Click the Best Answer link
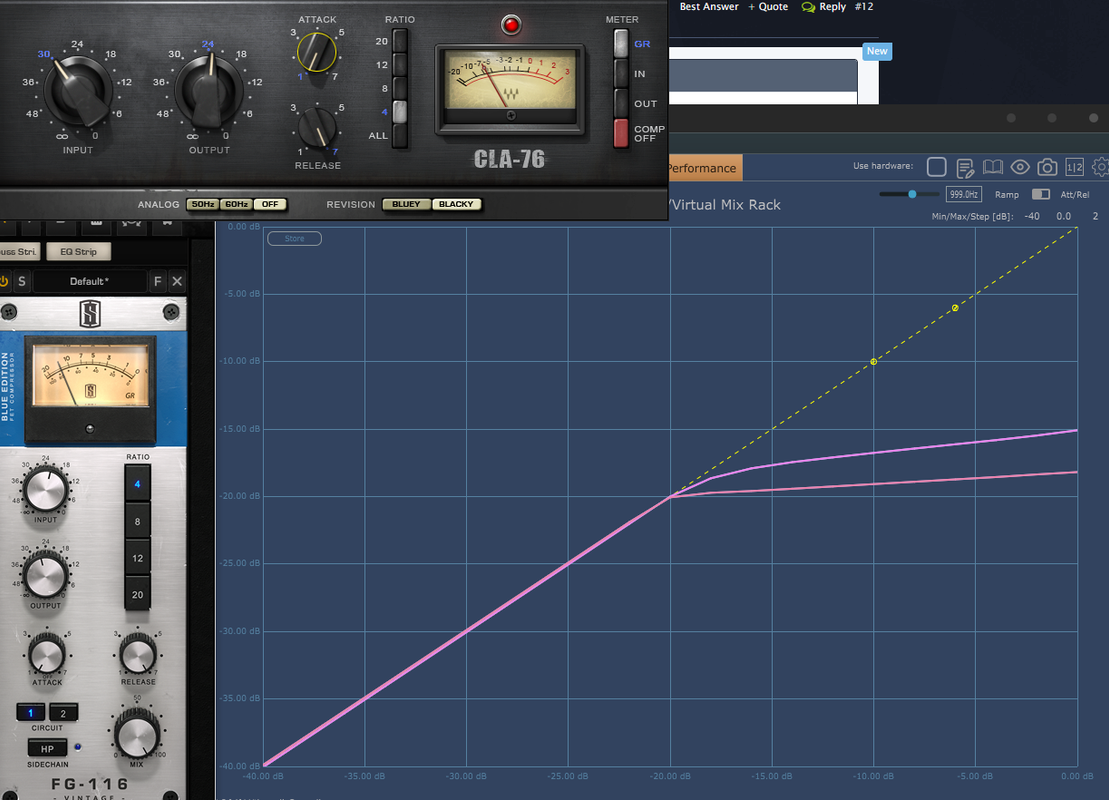The height and width of the screenshot is (800, 1109). (x=709, y=6)
